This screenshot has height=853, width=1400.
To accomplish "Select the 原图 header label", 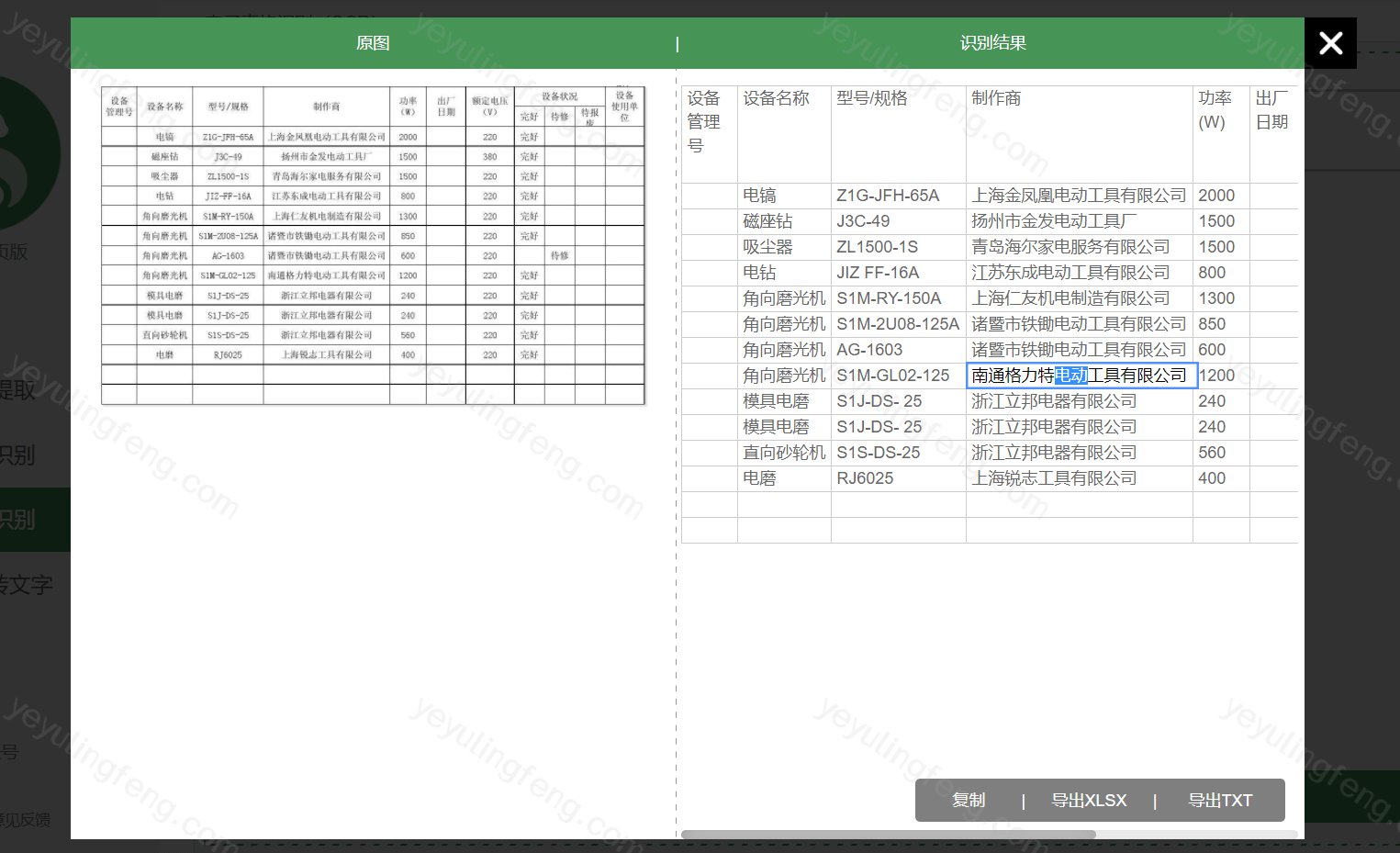I will pyautogui.click(x=373, y=43).
